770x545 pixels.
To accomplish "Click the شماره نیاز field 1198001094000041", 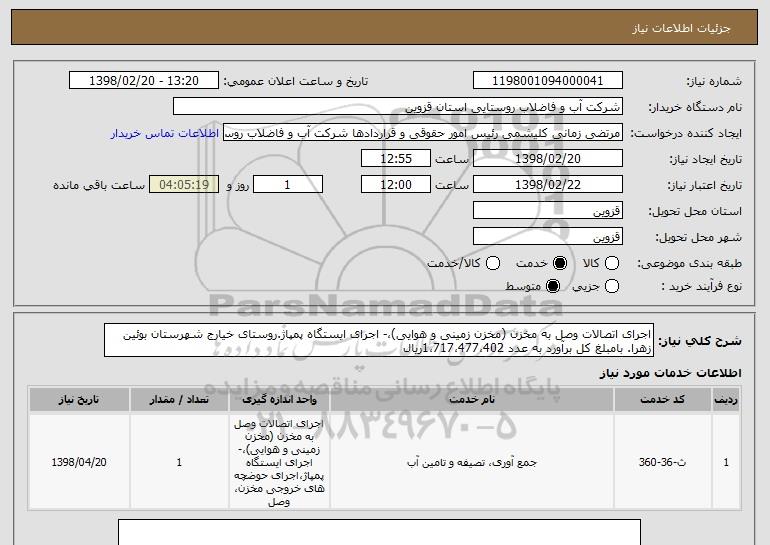I will 548,81.
